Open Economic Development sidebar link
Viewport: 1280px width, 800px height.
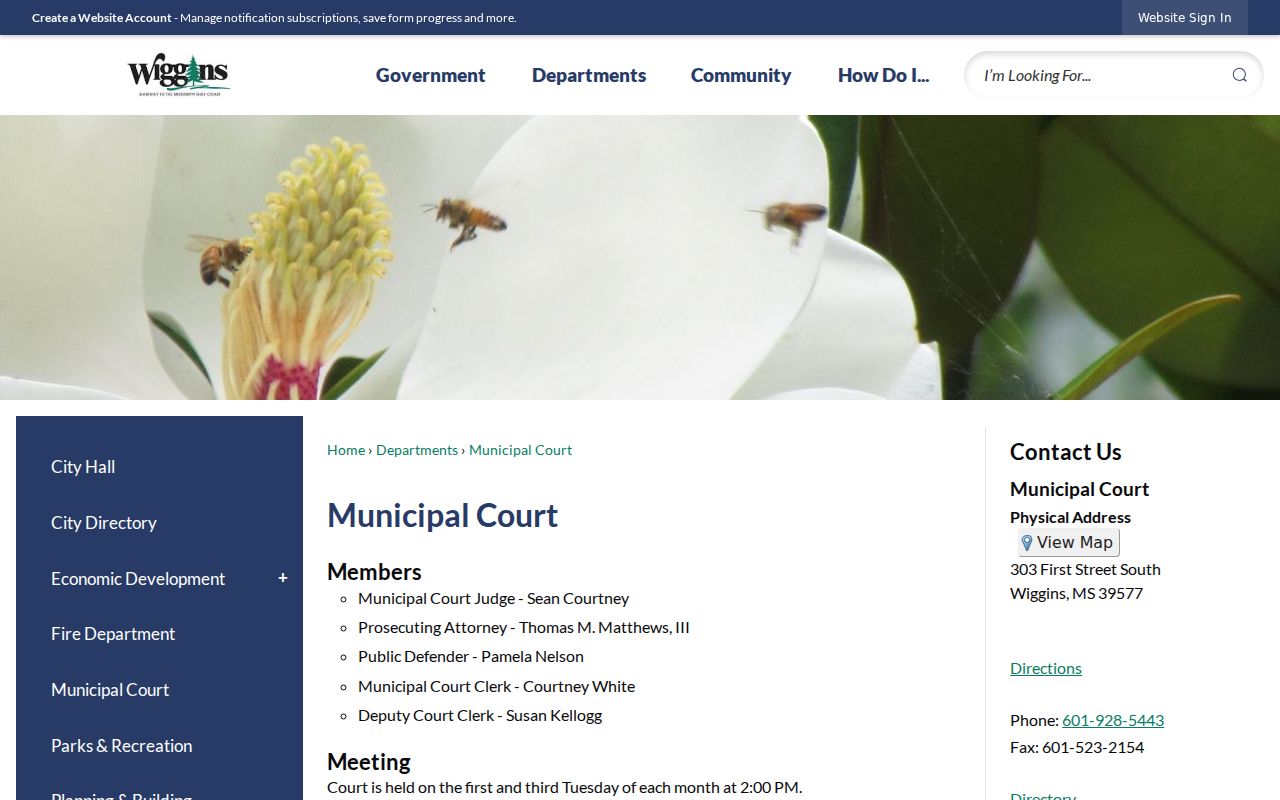pyautogui.click(x=138, y=579)
